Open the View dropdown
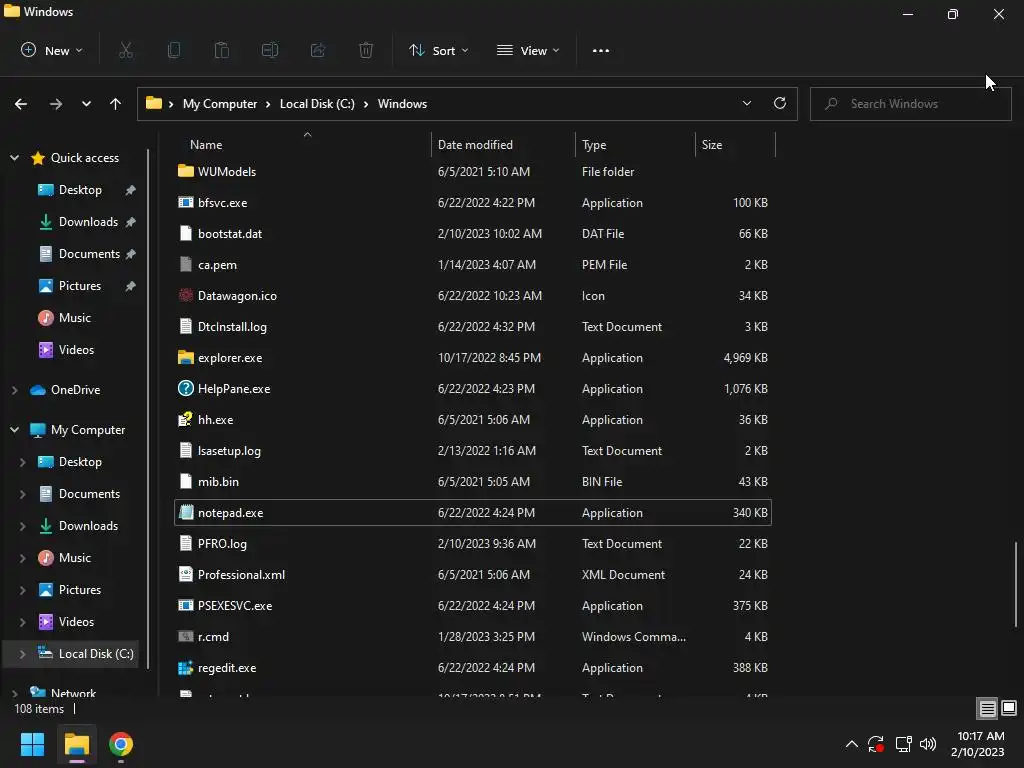1024x768 pixels. coord(528,50)
